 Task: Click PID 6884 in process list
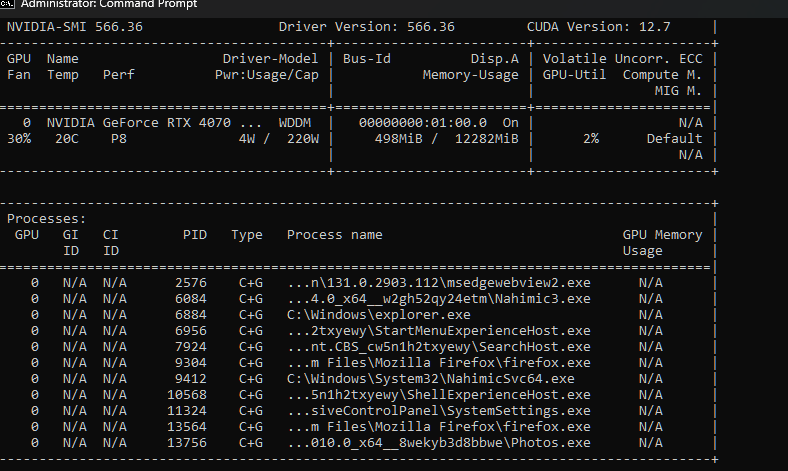click(190, 315)
